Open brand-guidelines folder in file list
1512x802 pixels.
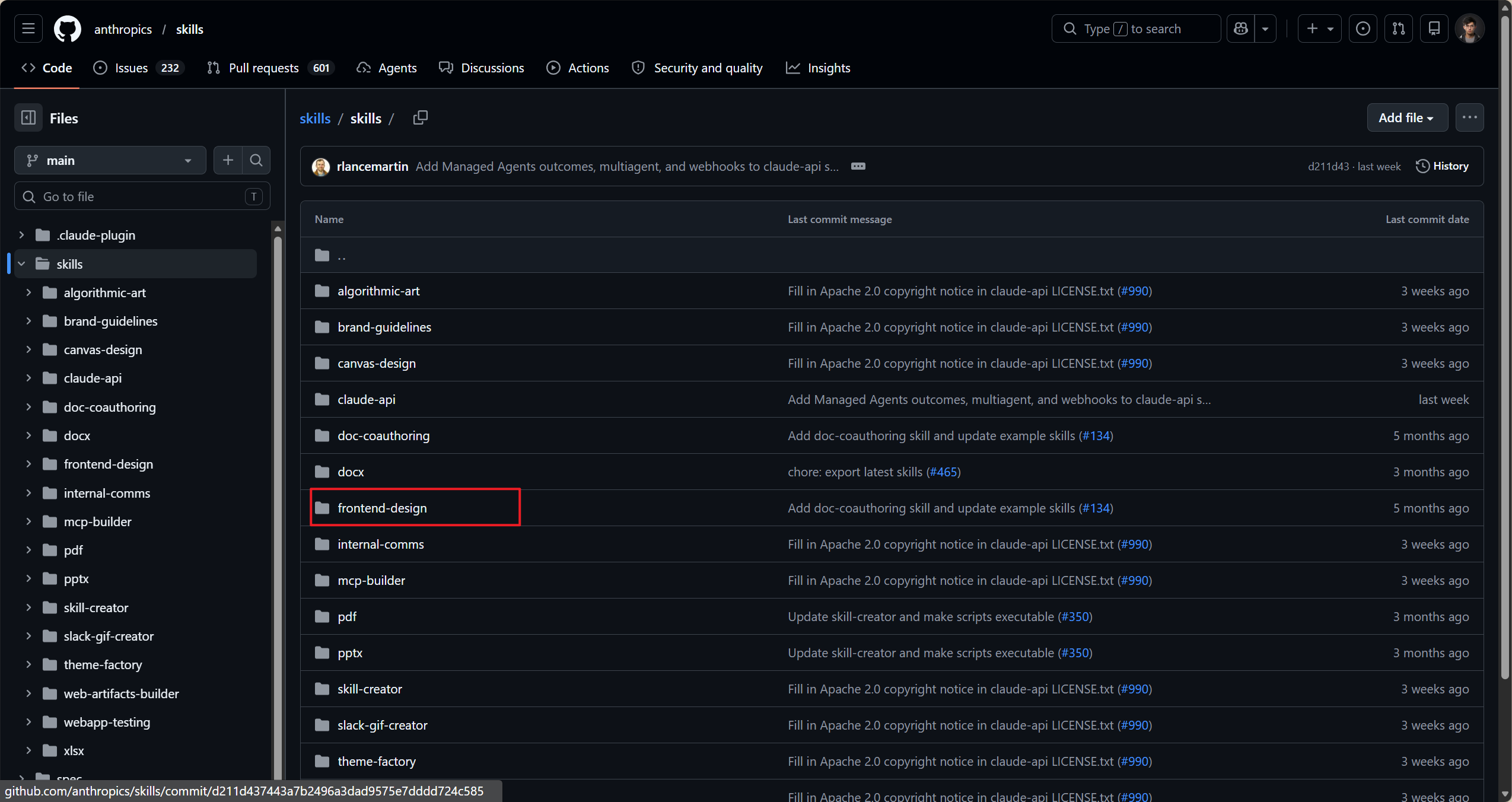pos(384,327)
